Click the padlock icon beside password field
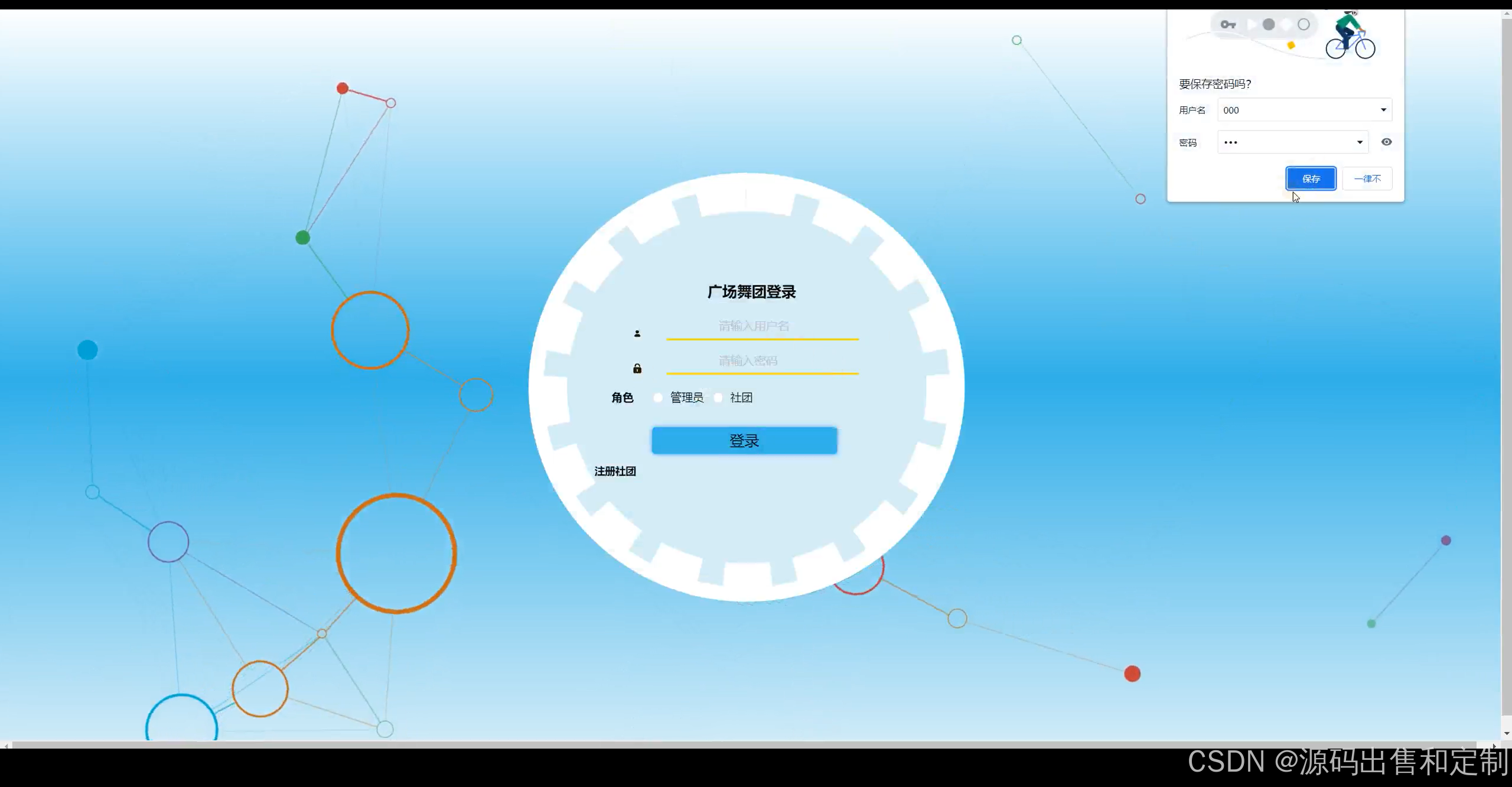 637,369
